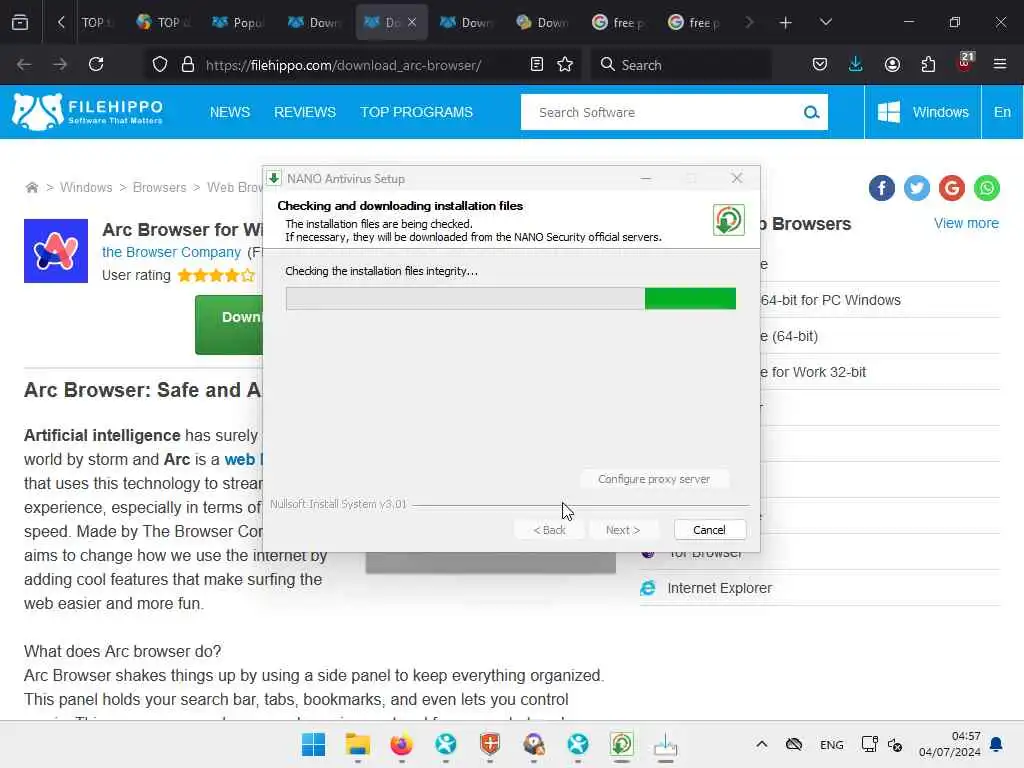The height and width of the screenshot is (768, 1024).
Task: Open the Windows breadcrumb link
Action: [86, 187]
